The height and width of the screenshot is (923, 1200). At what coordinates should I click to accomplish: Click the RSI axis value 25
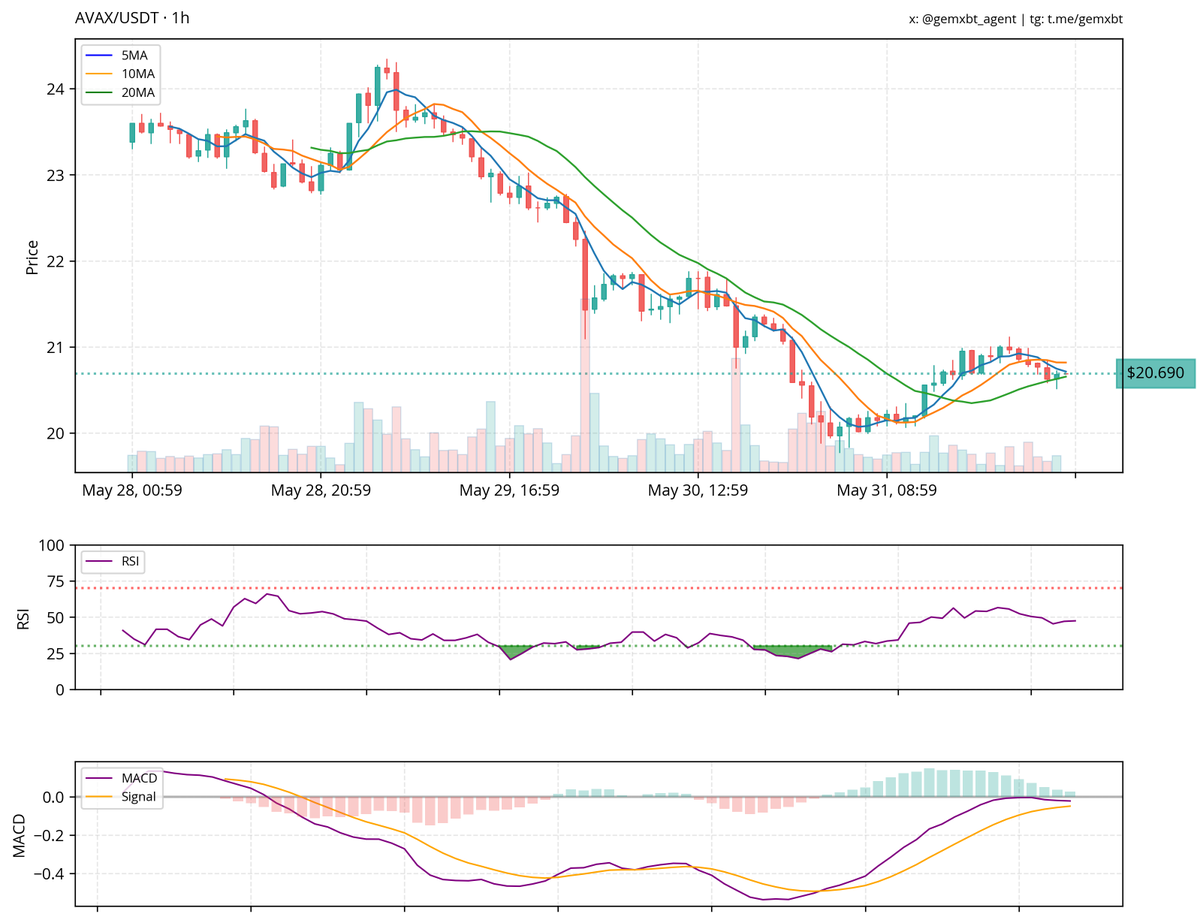(x=55, y=654)
